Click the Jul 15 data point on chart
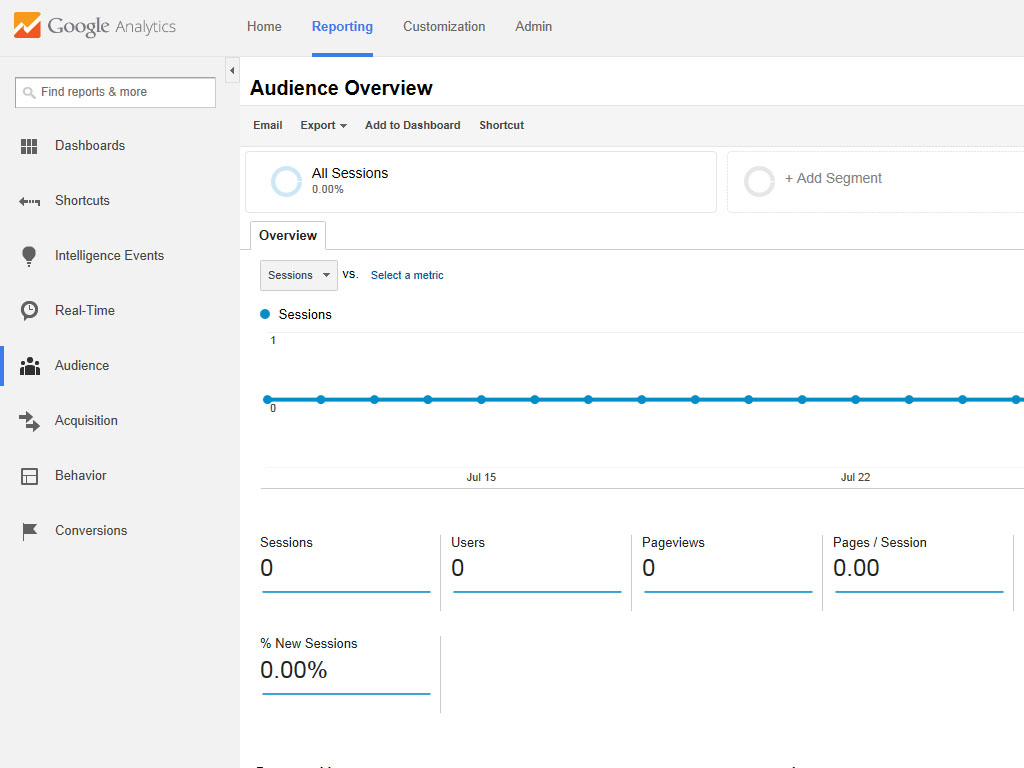Screen dimensions: 1024x768 (481, 400)
